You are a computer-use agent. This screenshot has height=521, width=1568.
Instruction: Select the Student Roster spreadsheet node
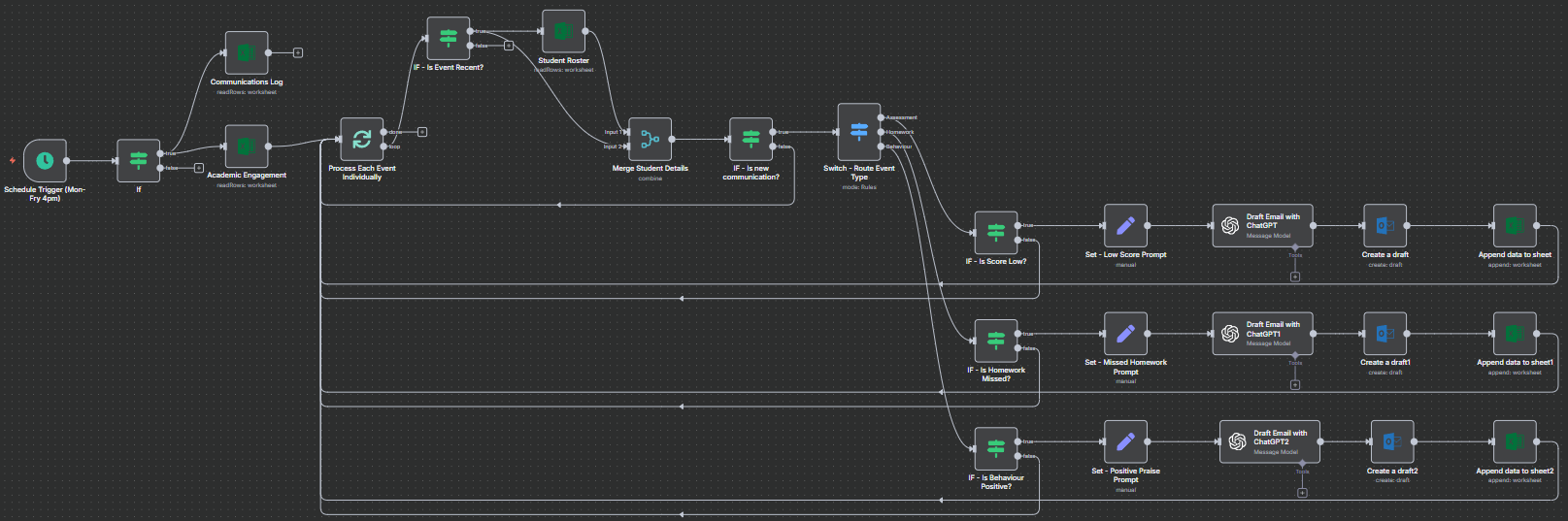(x=563, y=32)
